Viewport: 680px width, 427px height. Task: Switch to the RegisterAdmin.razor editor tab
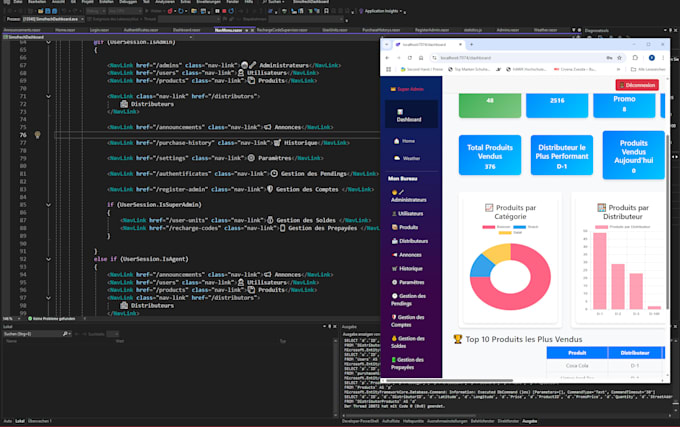[x=432, y=30]
